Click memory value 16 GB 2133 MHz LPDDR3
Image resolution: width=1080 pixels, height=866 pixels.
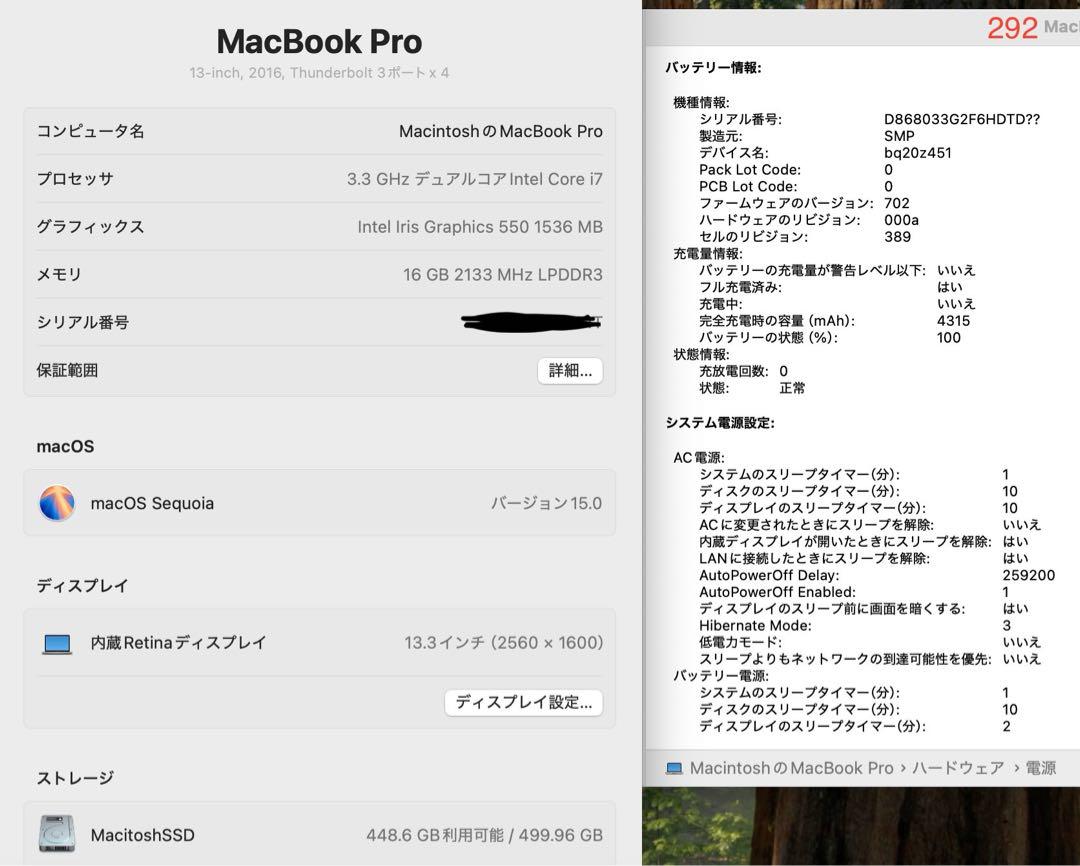pos(503,275)
